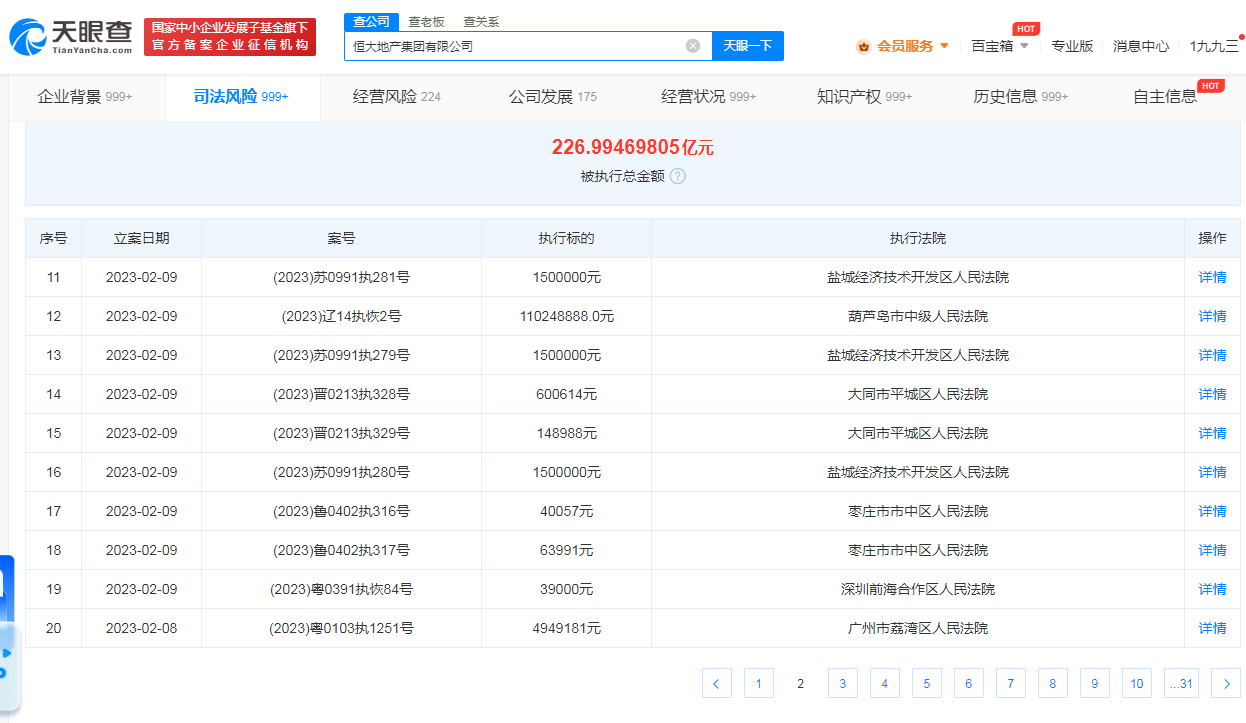The width and height of the screenshot is (1246, 723).
Task: Open 详情 for case 苏0991执280号
Action: click(x=1213, y=472)
